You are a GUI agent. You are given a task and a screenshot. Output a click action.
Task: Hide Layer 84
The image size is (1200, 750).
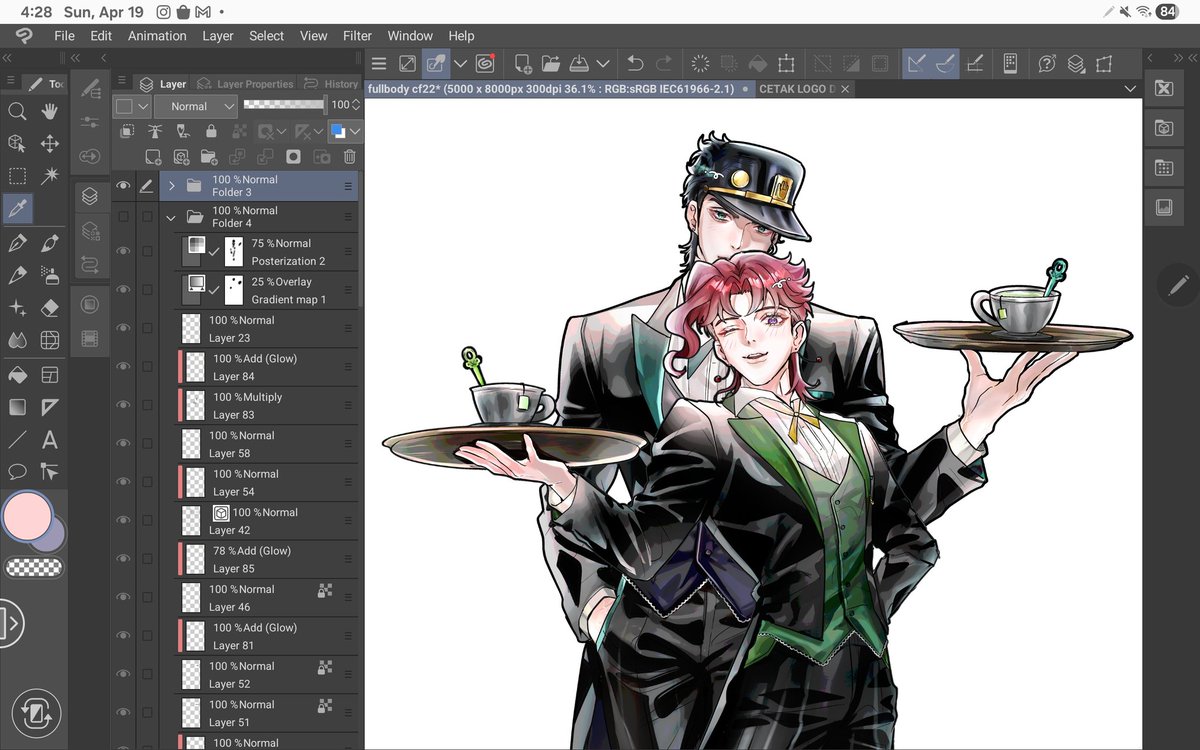coord(124,367)
